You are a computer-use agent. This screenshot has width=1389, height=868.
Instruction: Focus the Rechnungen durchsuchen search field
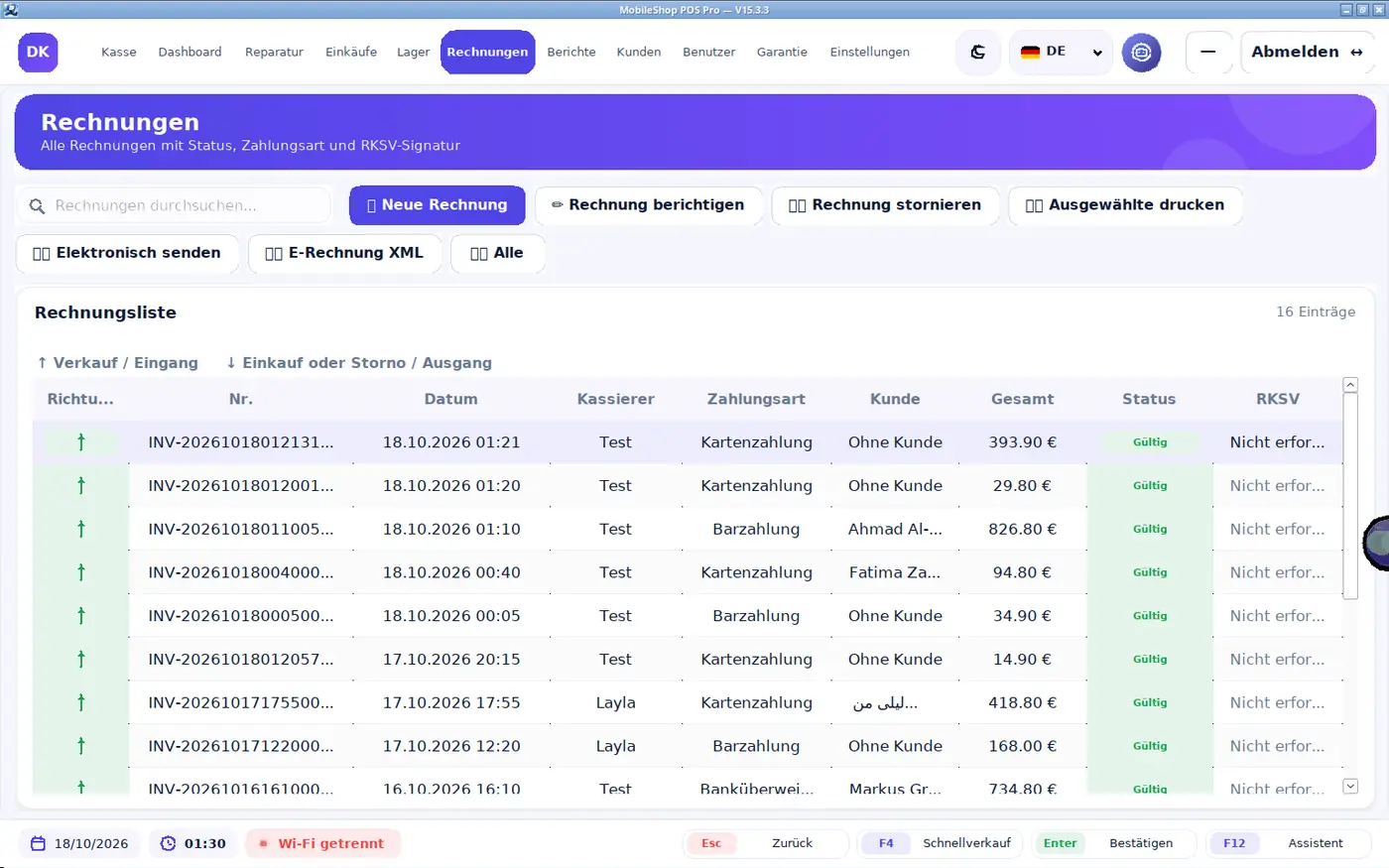coord(174,205)
